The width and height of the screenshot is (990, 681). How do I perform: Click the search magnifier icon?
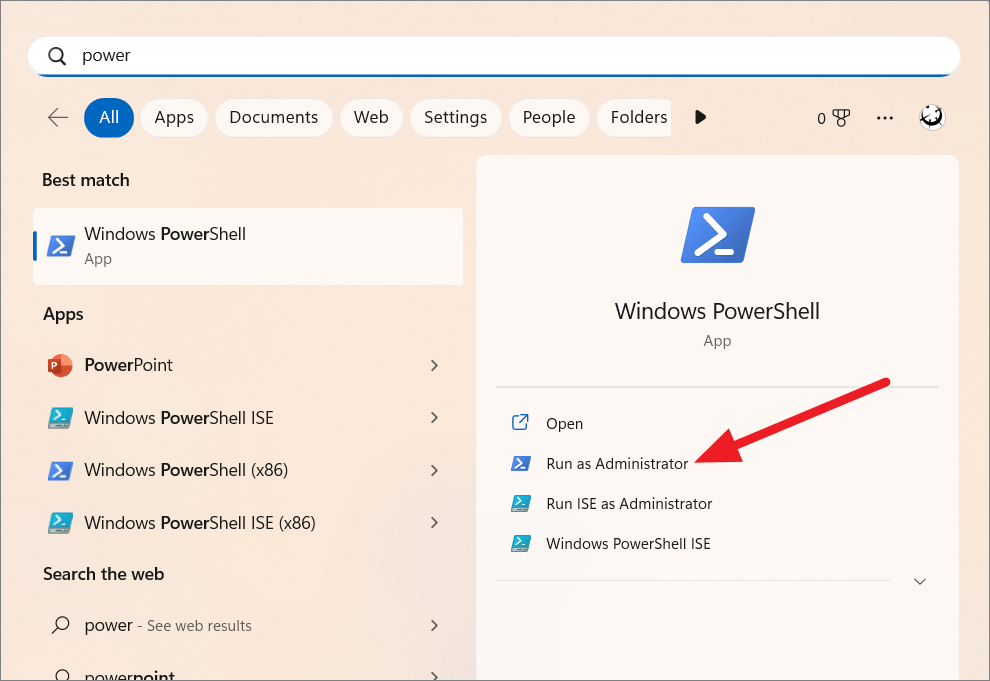pyautogui.click(x=56, y=55)
